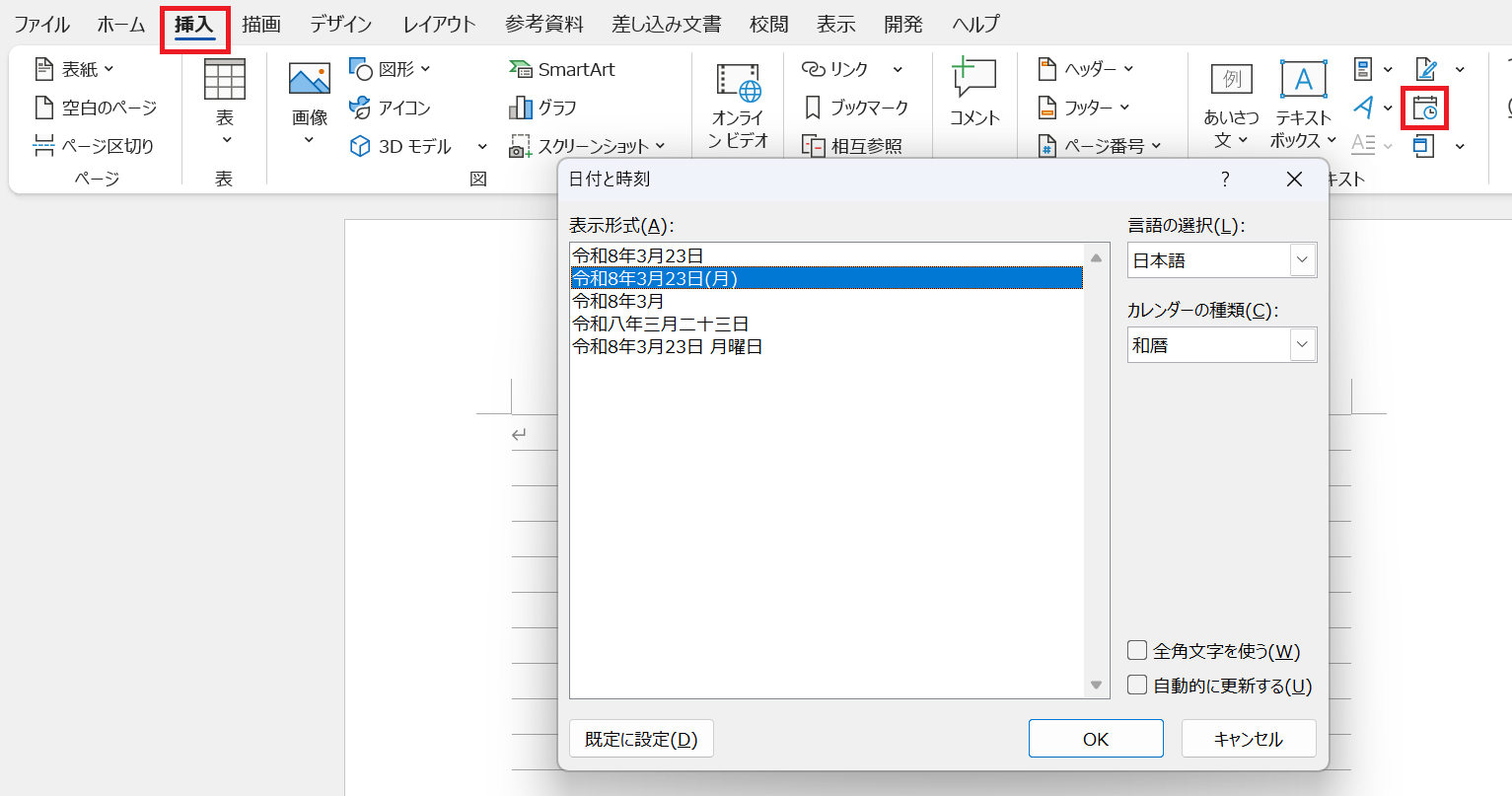The image size is (1512, 796).
Task: Open the ページ番号 page number menu
Action: (1099, 146)
